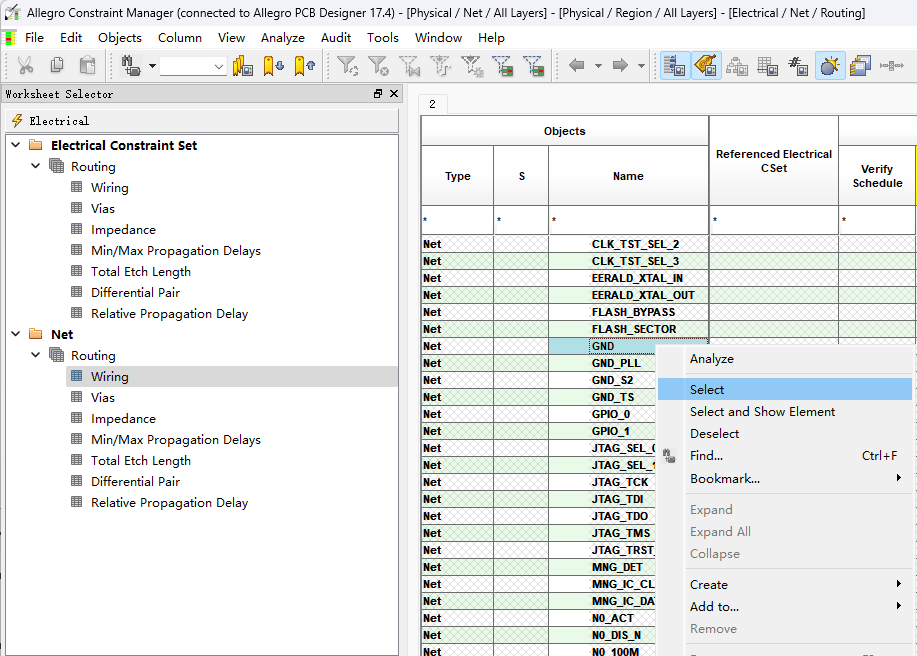Click the Copy icon in the toolbar
917x656 pixels.
[x=57, y=65]
